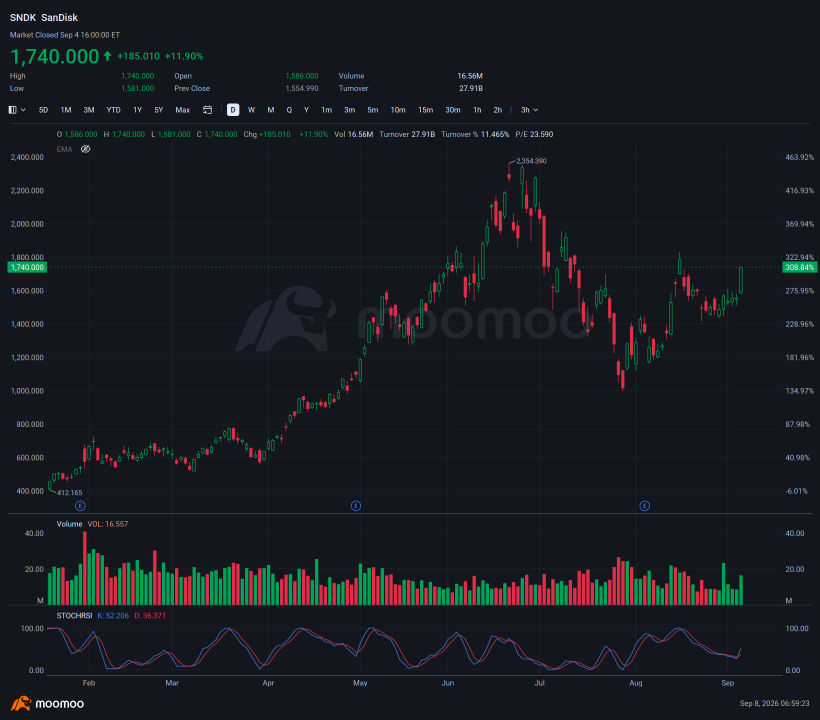Click the +11.90% change in header

pos(184,56)
